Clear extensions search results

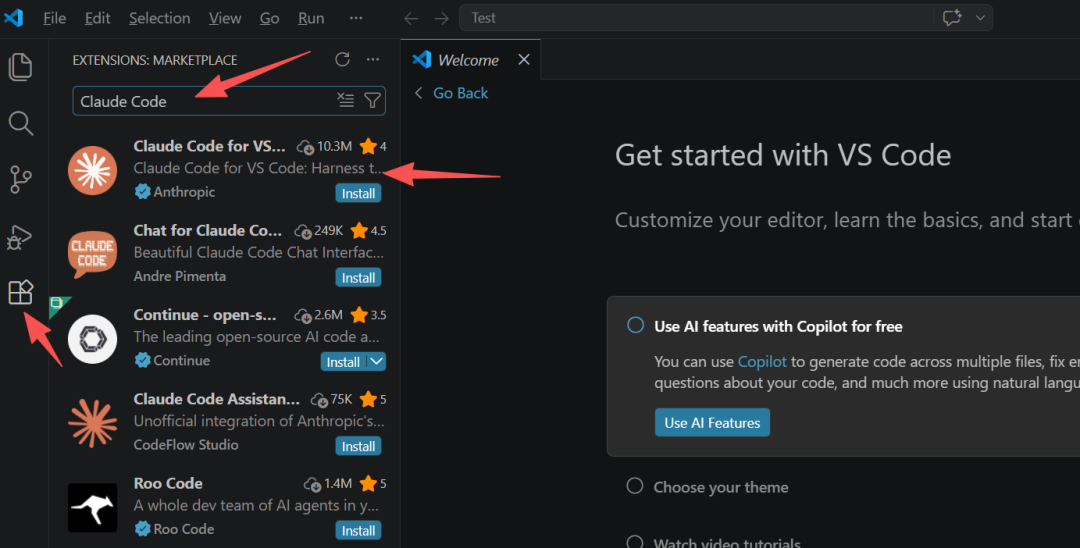(346, 101)
